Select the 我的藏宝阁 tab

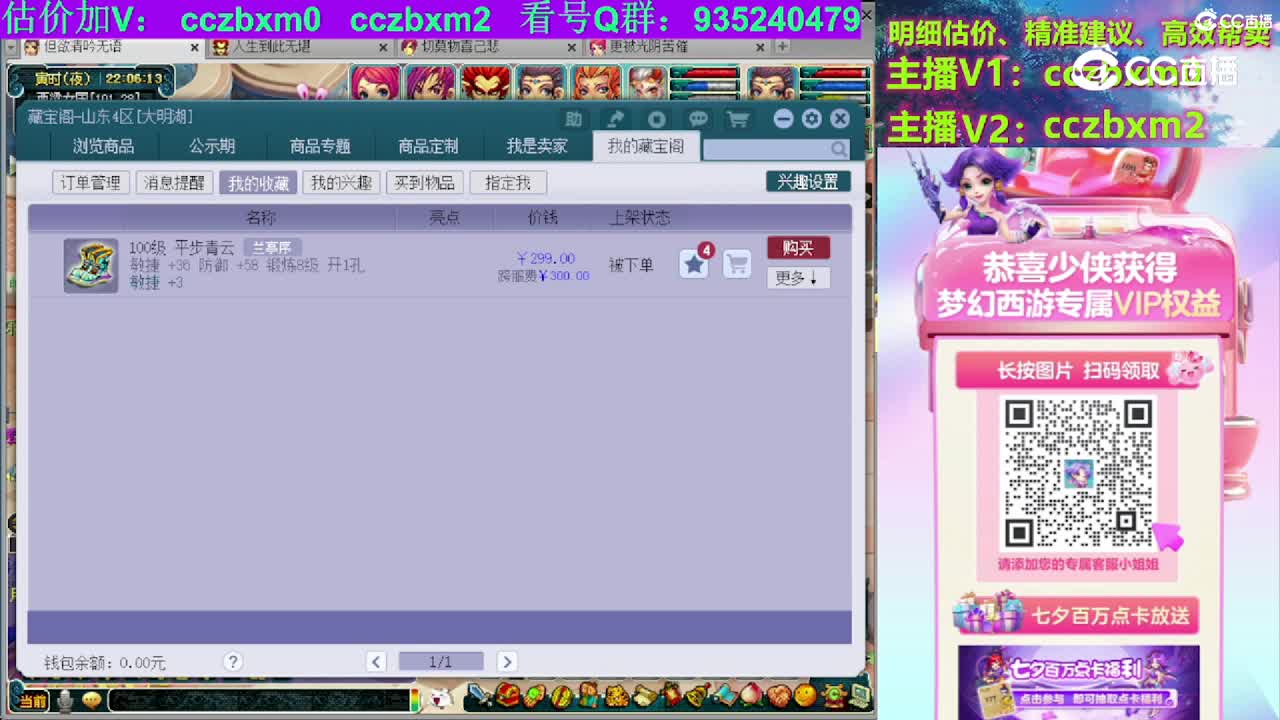646,146
